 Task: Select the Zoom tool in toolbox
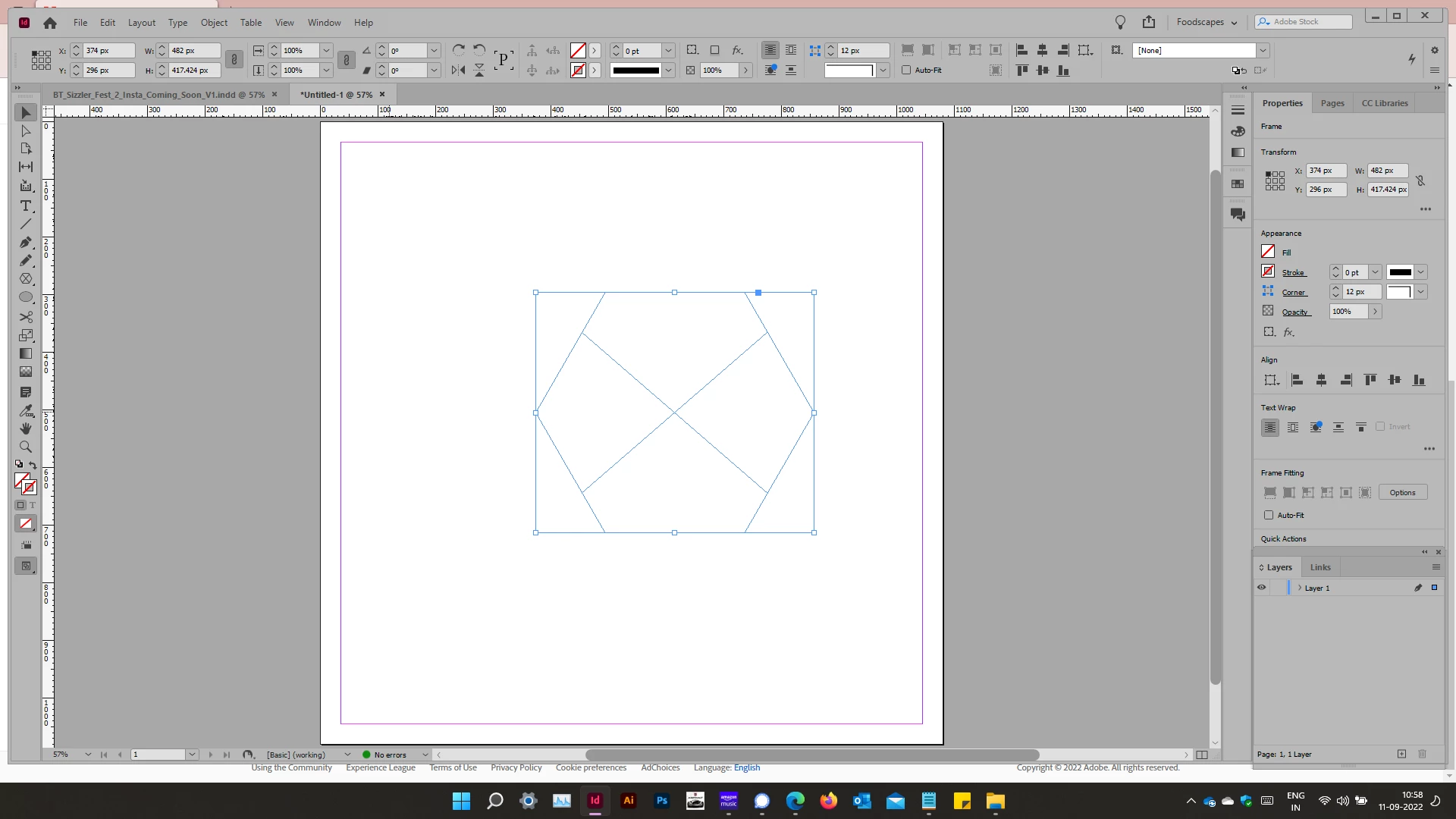[26, 447]
